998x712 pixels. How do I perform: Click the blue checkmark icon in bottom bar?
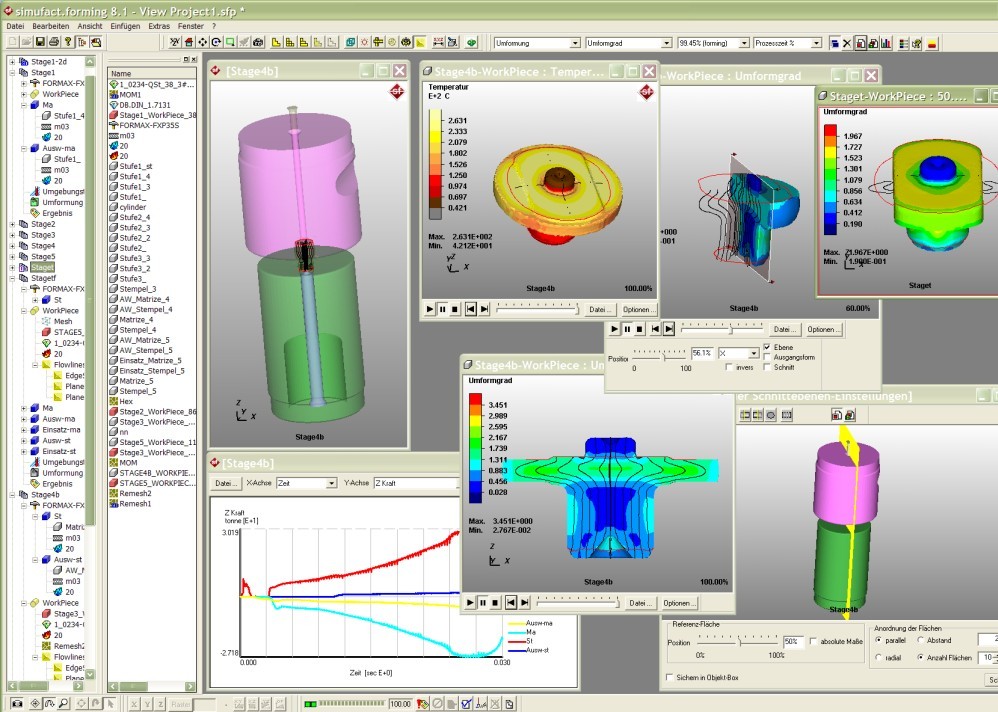tap(467, 703)
